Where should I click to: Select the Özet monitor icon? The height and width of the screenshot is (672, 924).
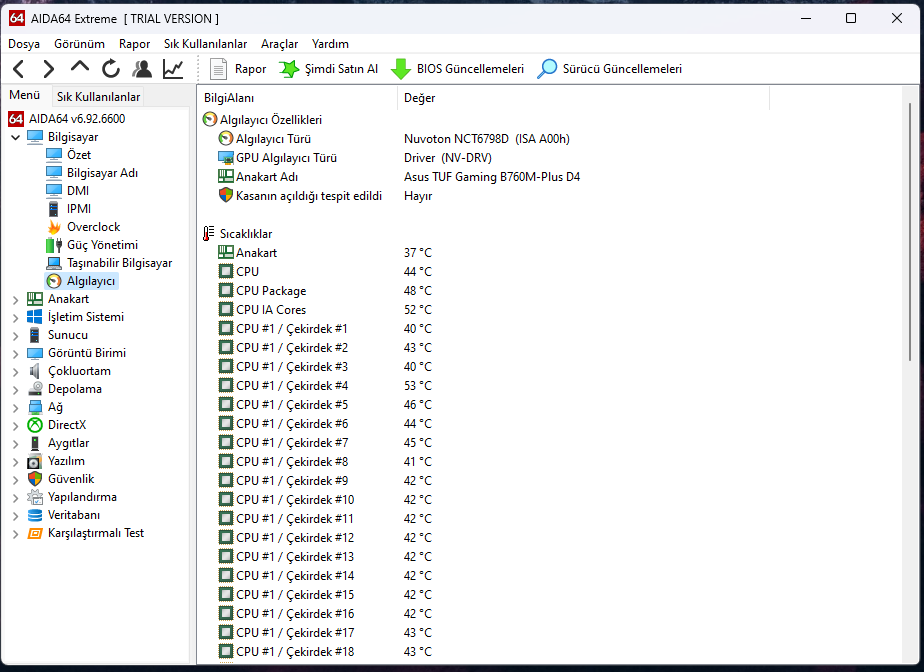tap(54, 155)
